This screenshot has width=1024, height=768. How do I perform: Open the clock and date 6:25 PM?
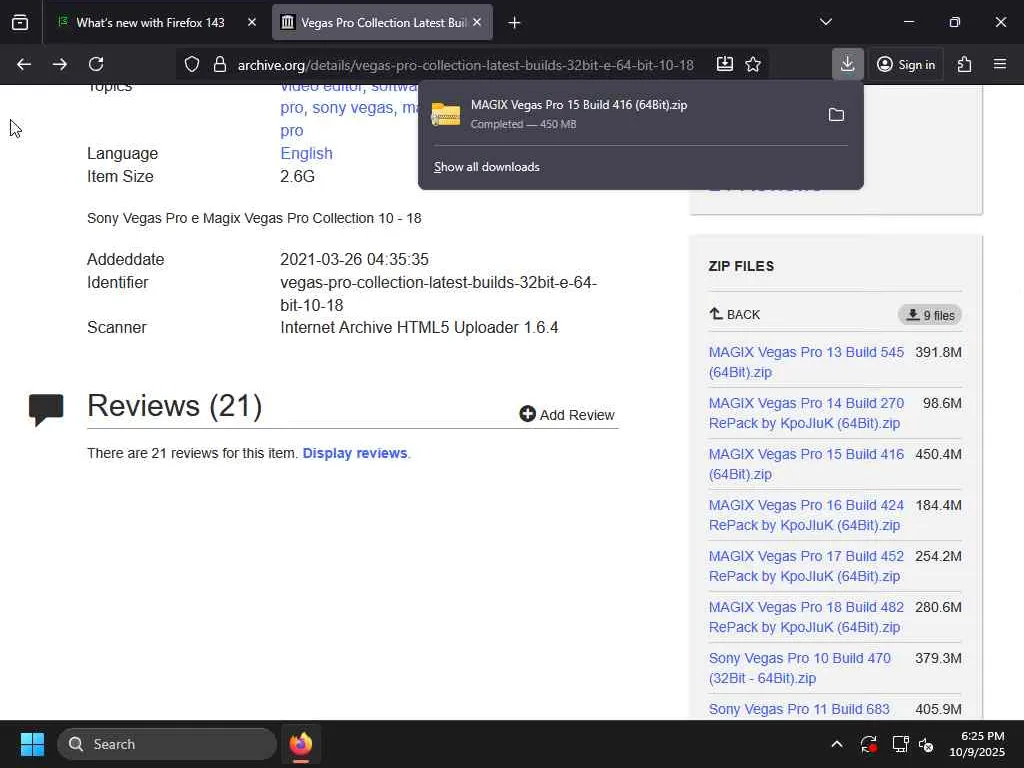coord(977,744)
